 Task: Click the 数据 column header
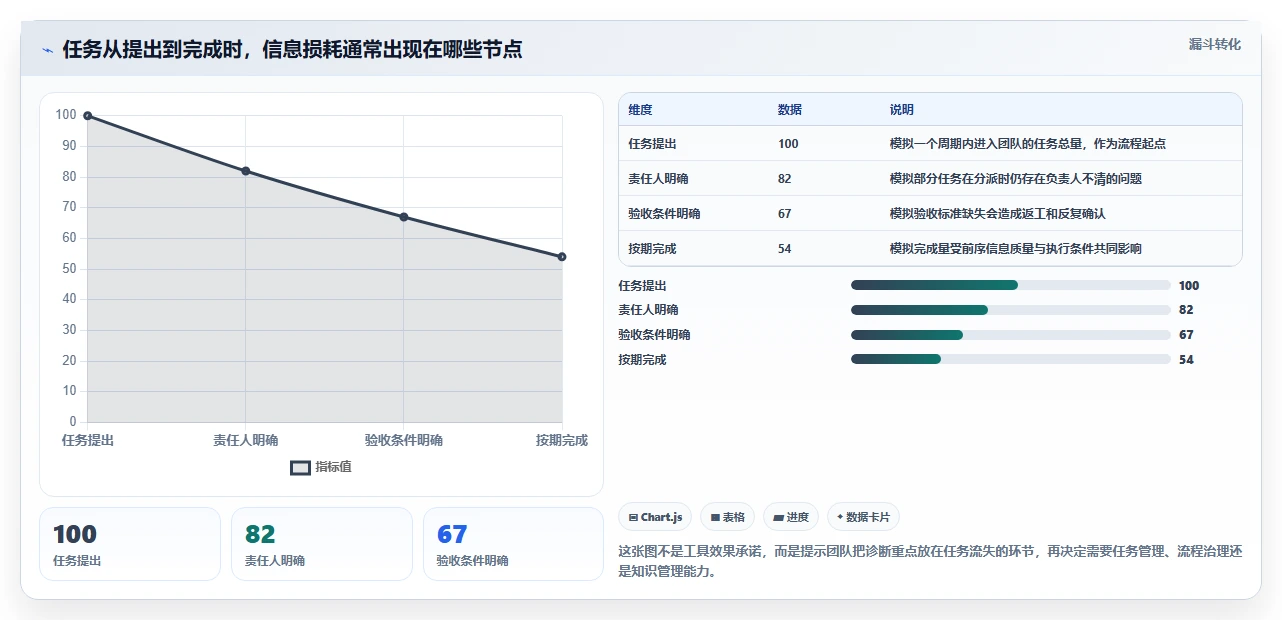point(790,110)
